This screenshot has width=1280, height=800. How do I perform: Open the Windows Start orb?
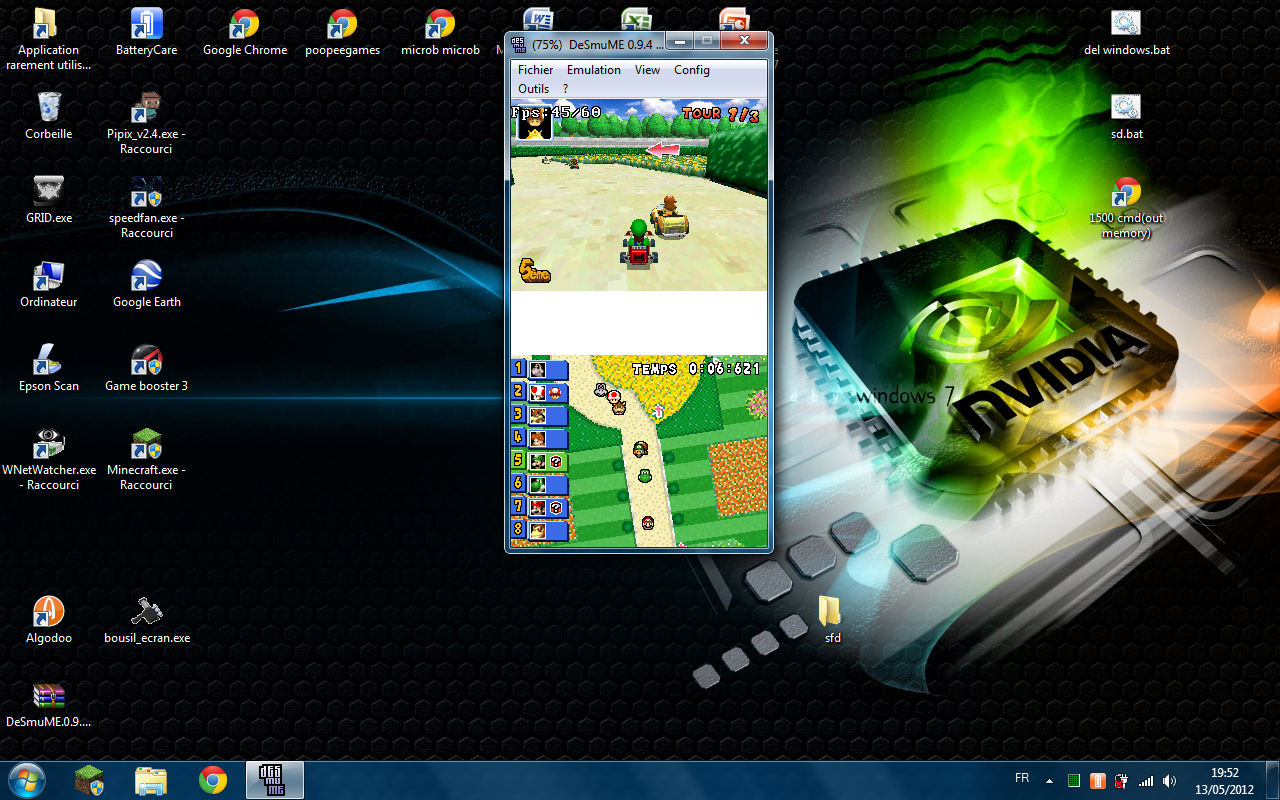(x=27, y=780)
